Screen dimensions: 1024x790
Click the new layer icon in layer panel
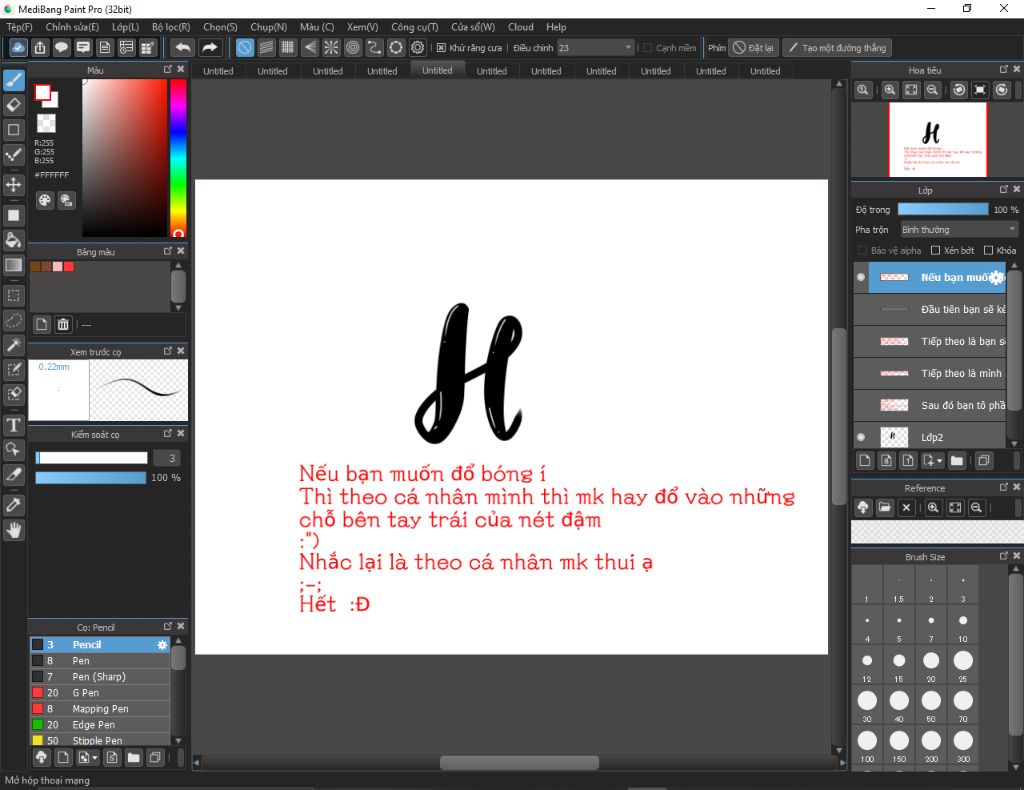coord(865,461)
